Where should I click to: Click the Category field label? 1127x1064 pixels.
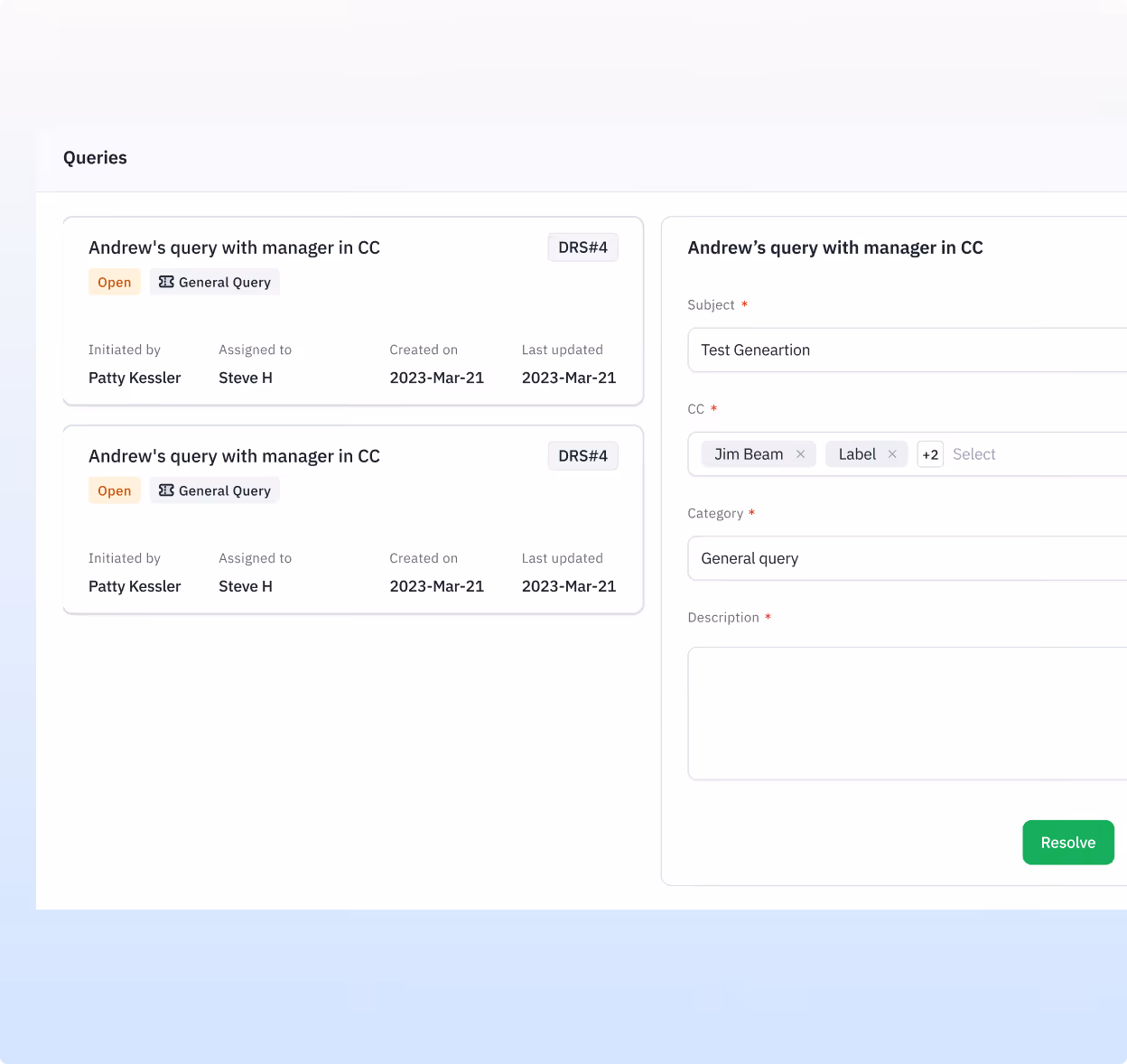[x=715, y=513]
